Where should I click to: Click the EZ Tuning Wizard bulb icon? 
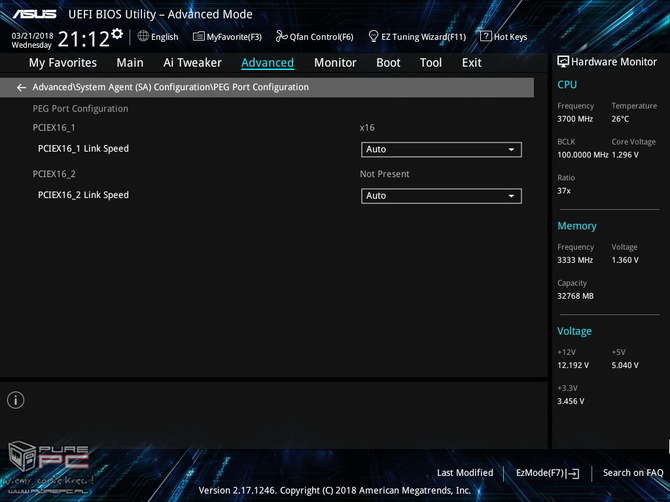click(x=373, y=36)
